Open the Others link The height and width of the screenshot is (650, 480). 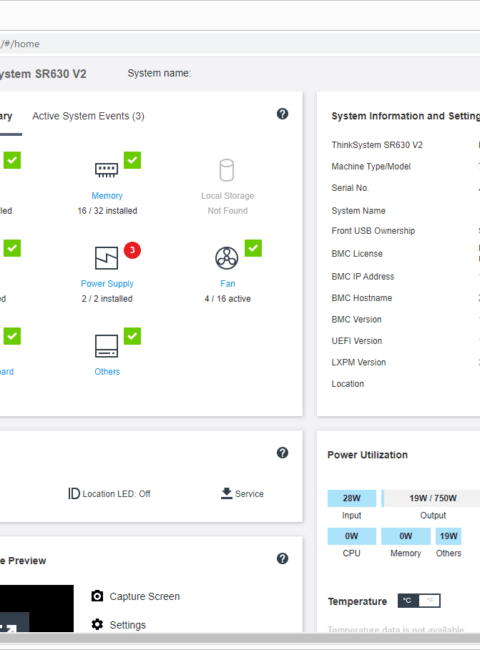[107, 371]
